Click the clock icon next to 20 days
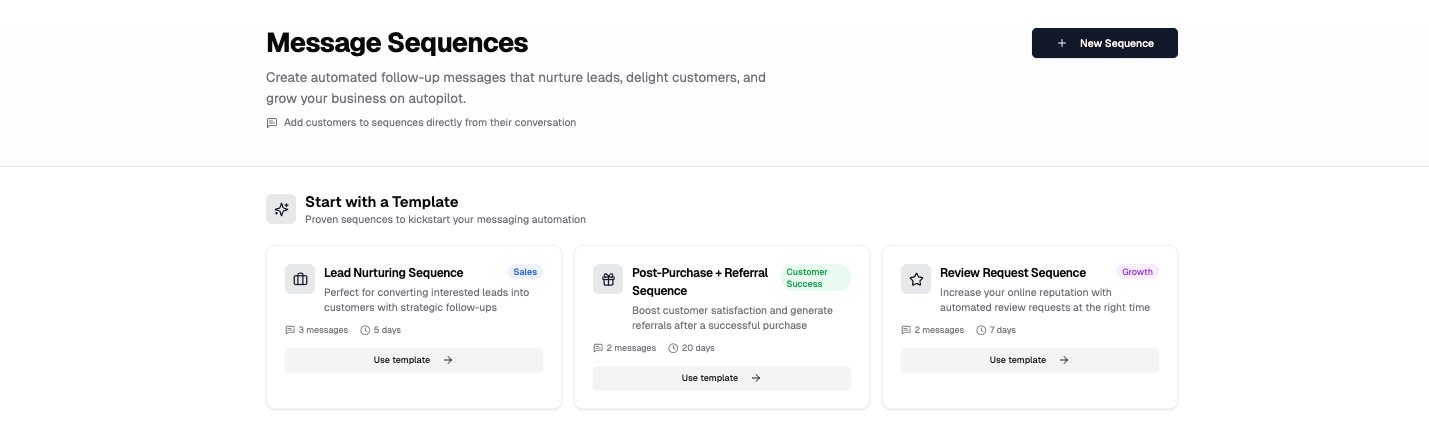 point(673,348)
